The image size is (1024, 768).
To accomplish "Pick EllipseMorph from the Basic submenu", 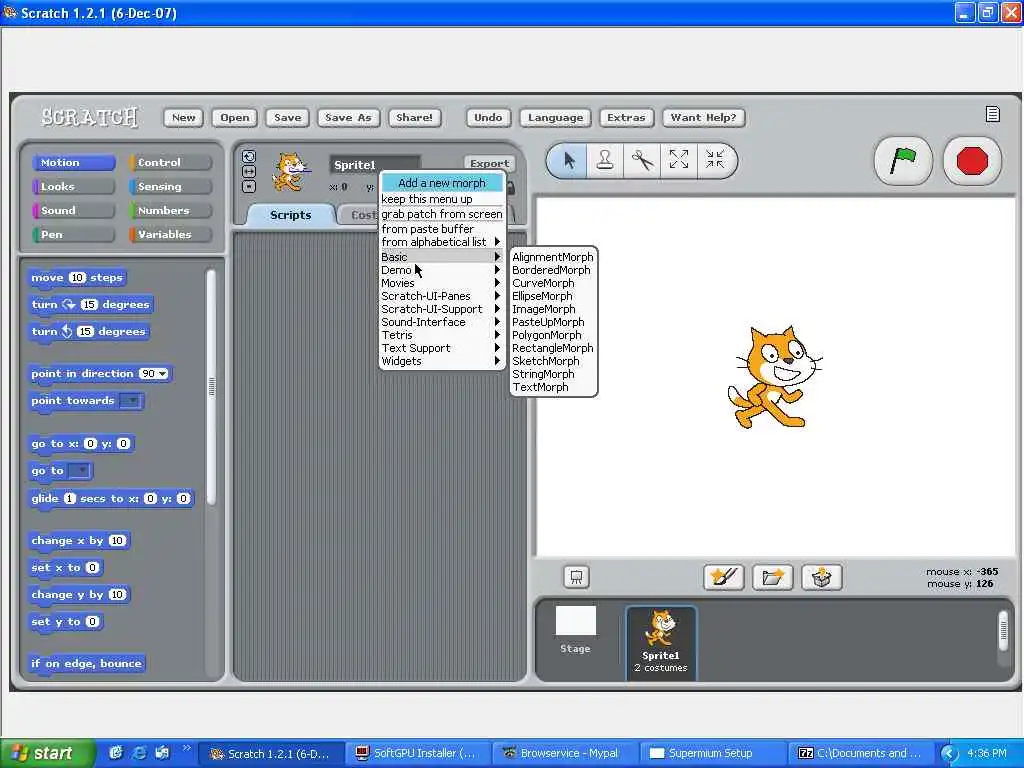I will [x=552, y=296].
